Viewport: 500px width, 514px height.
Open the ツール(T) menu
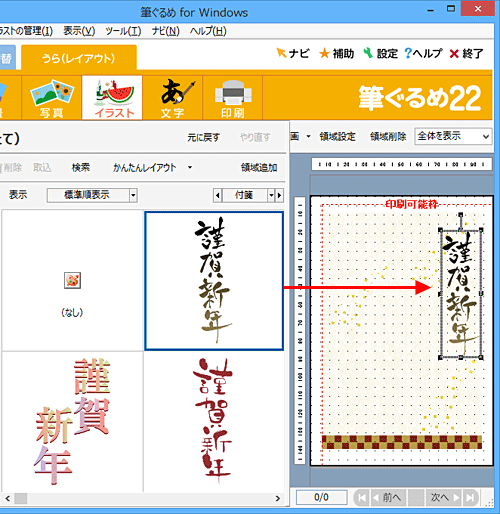tap(123, 31)
